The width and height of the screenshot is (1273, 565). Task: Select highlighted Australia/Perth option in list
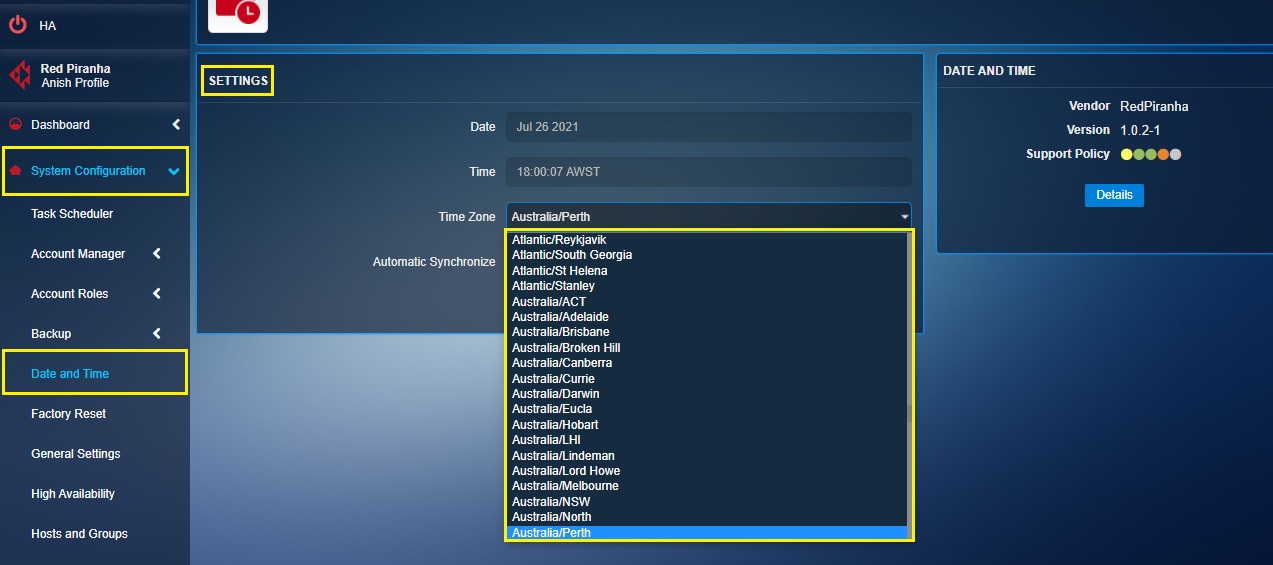[x=706, y=533]
